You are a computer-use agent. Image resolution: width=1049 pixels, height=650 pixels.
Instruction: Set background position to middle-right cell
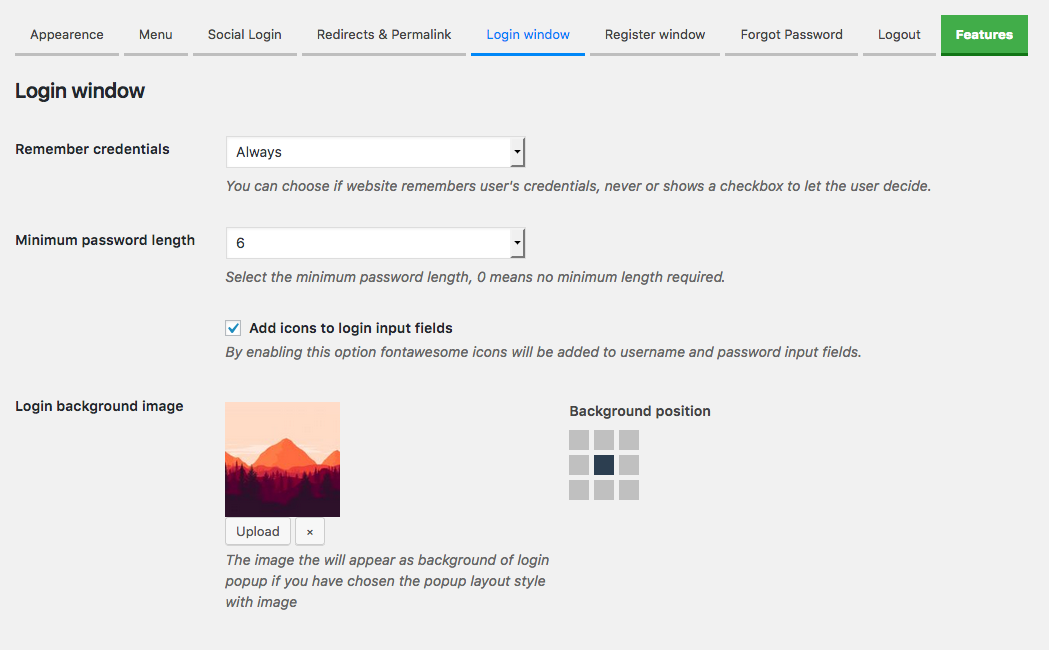pyautogui.click(x=629, y=465)
